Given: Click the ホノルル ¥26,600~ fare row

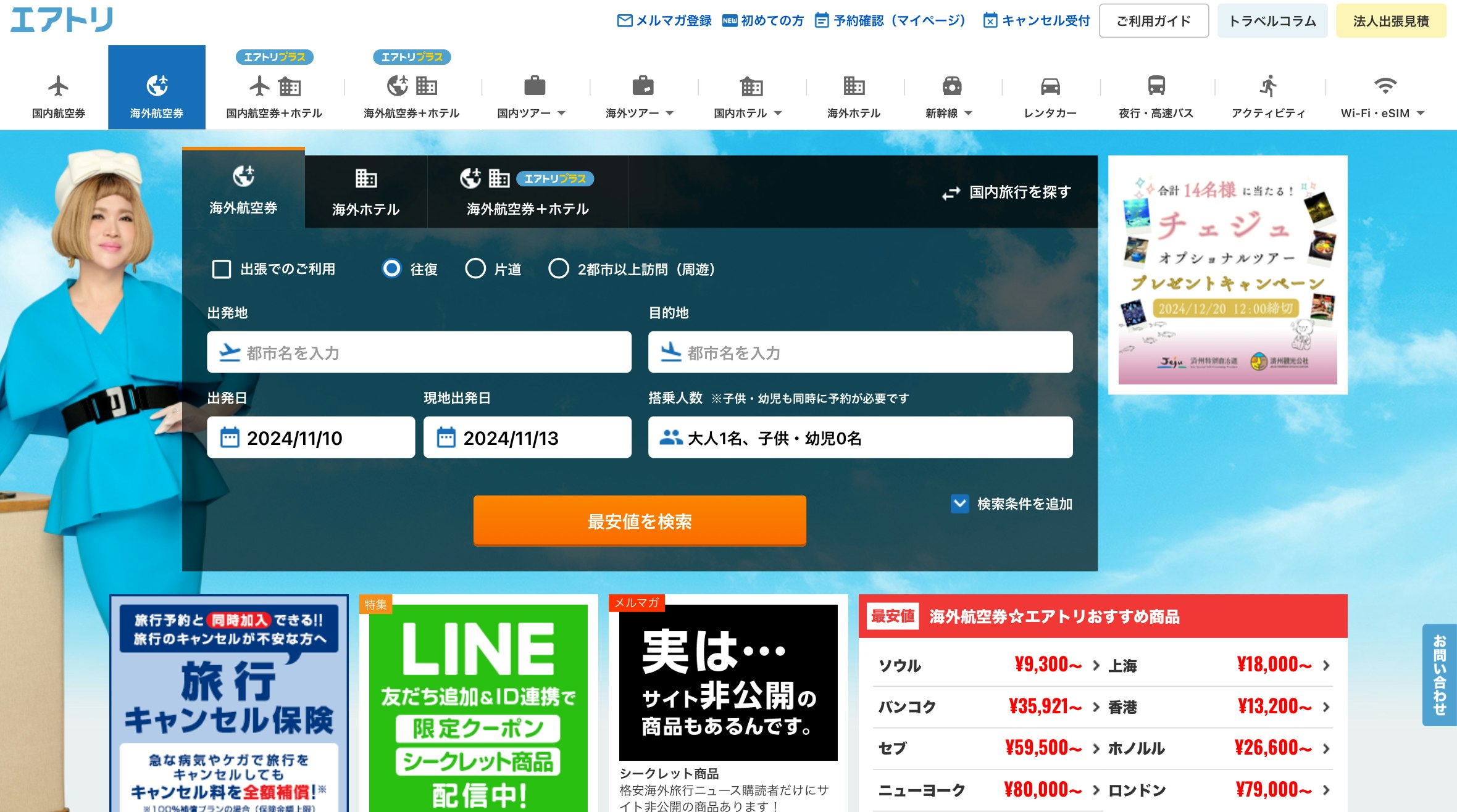Looking at the screenshot, I should [x=1219, y=748].
